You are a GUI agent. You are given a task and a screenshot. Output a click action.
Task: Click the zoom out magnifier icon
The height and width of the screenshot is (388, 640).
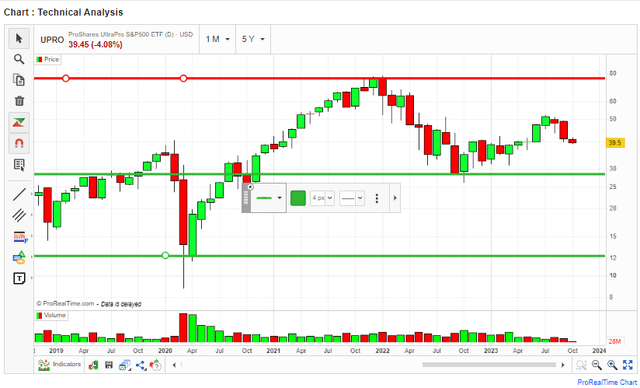597,365
